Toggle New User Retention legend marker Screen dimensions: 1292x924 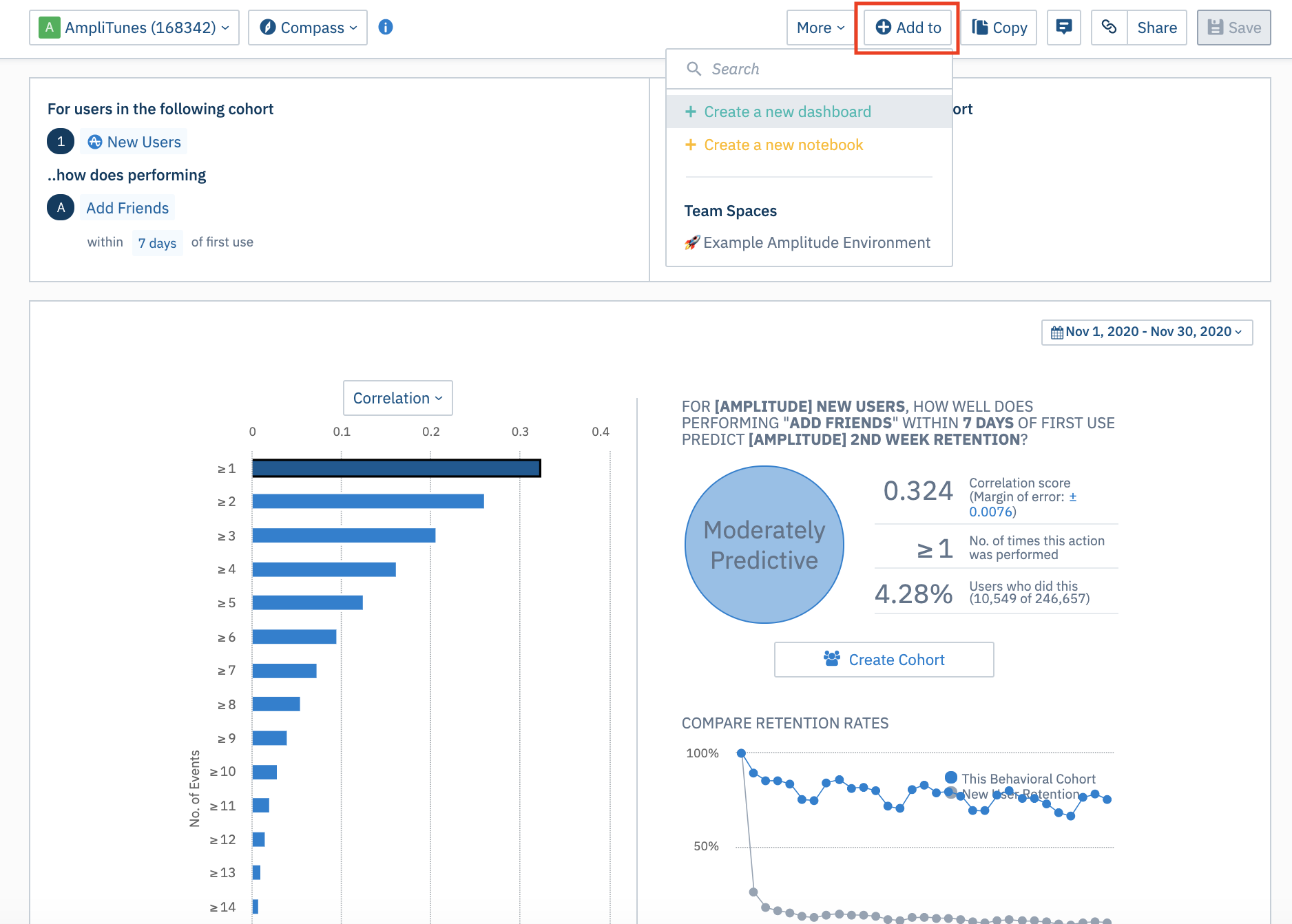click(951, 793)
